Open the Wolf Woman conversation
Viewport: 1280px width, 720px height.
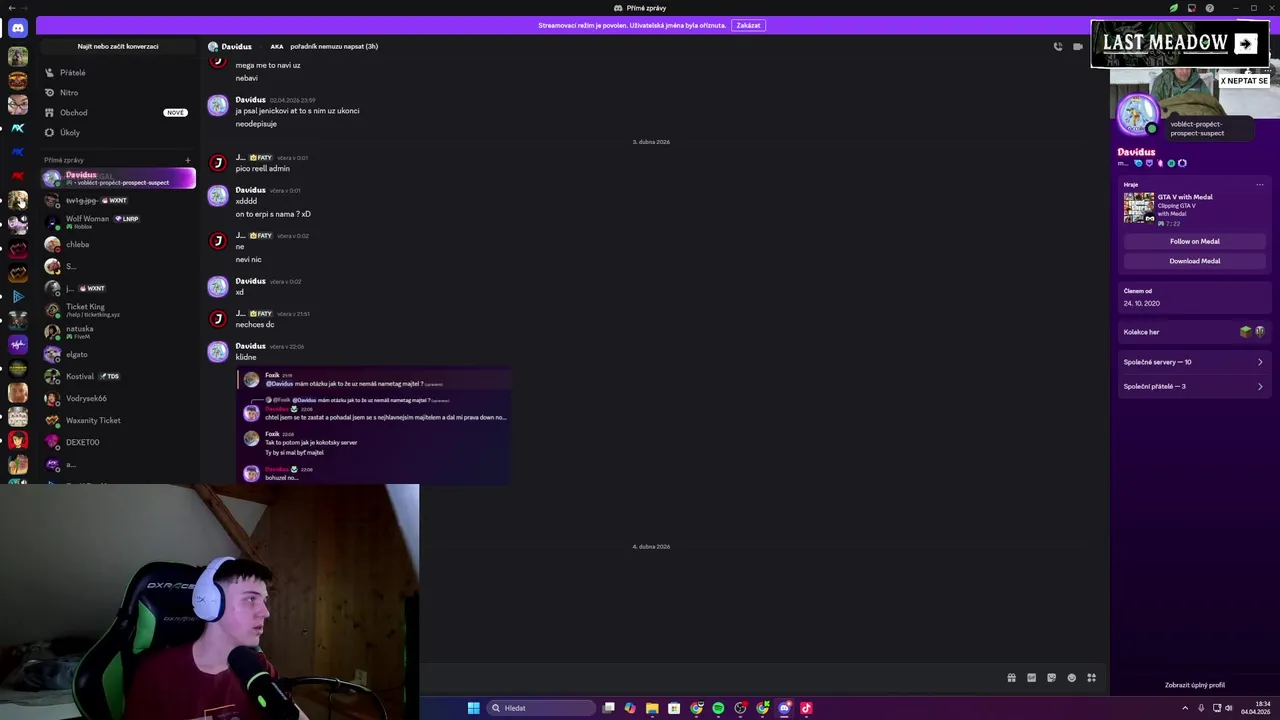pos(118,222)
